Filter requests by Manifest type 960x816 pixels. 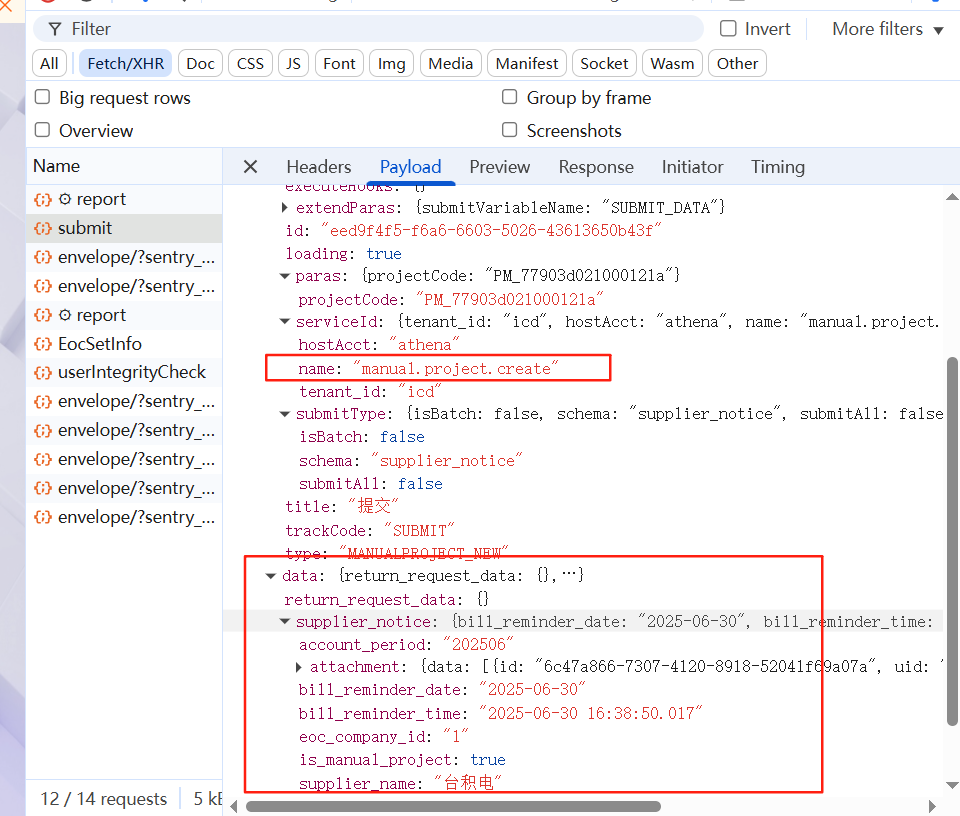527,64
